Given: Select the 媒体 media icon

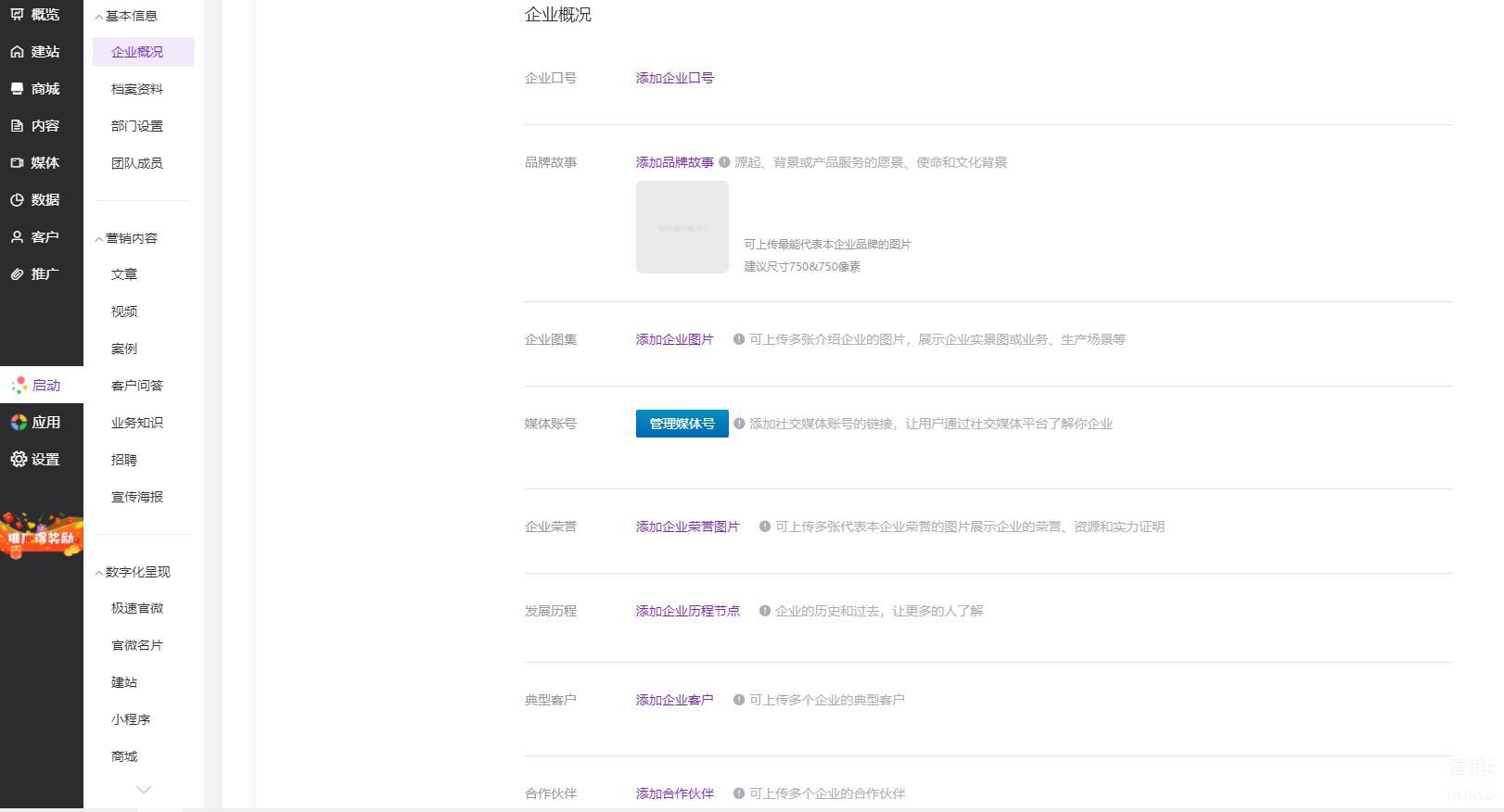Looking at the screenshot, I should coord(18,163).
